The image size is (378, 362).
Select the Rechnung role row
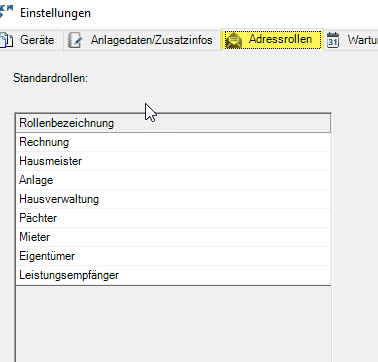click(x=173, y=142)
